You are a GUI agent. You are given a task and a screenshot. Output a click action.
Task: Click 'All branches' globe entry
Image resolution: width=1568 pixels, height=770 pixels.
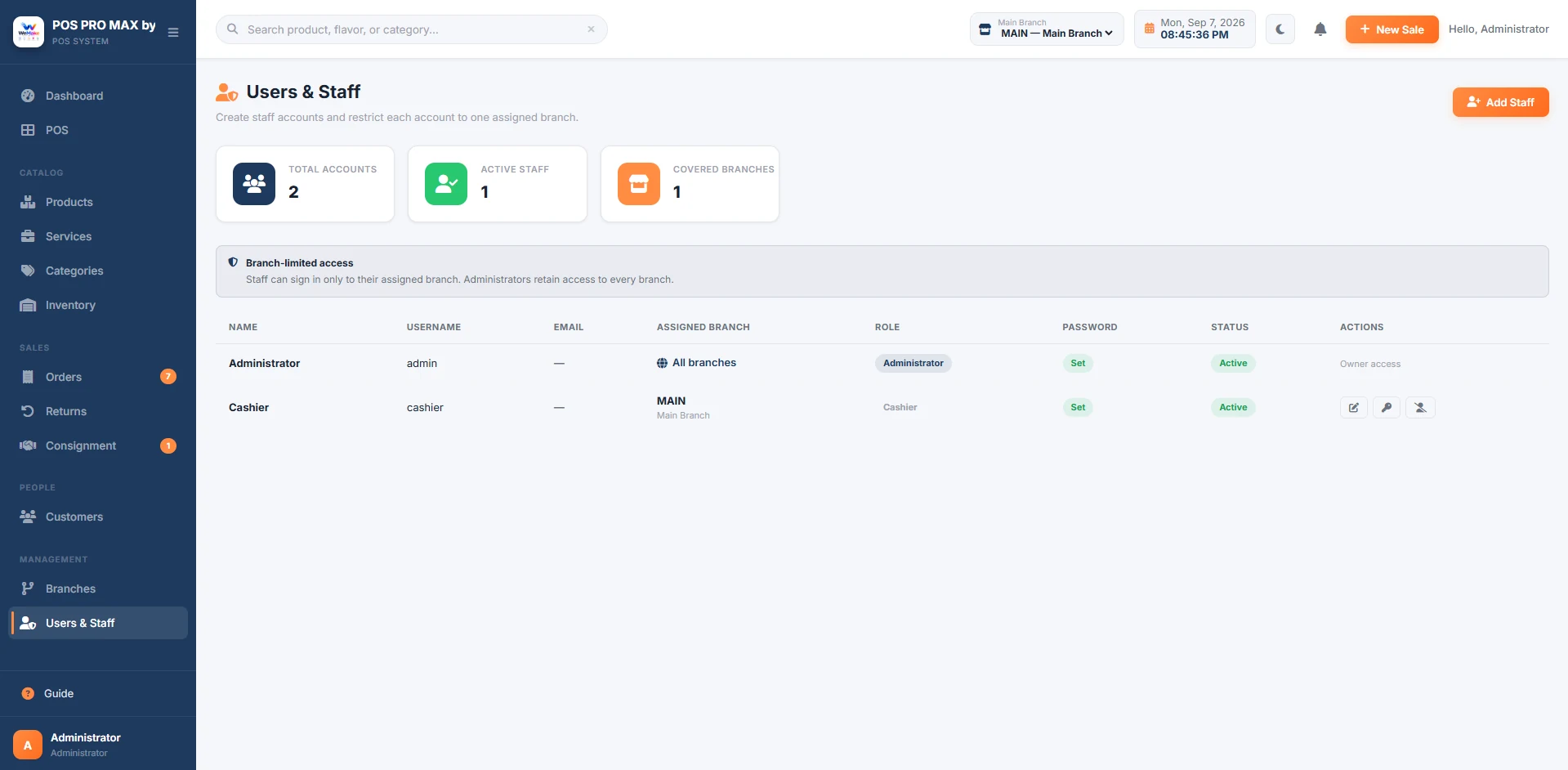coord(696,363)
